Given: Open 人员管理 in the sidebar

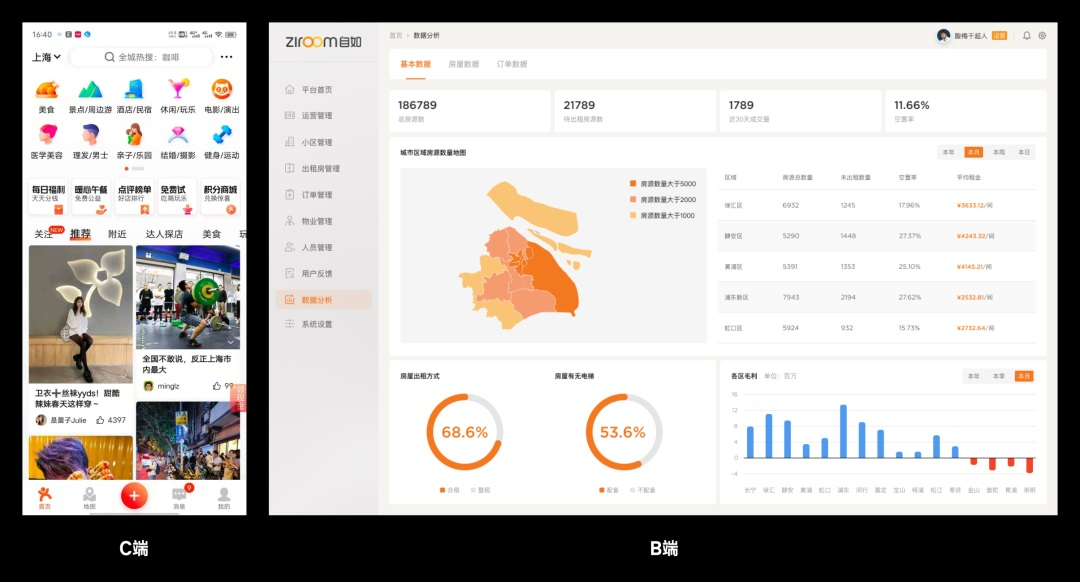Looking at the screenshot, I should tap(324, 247).
